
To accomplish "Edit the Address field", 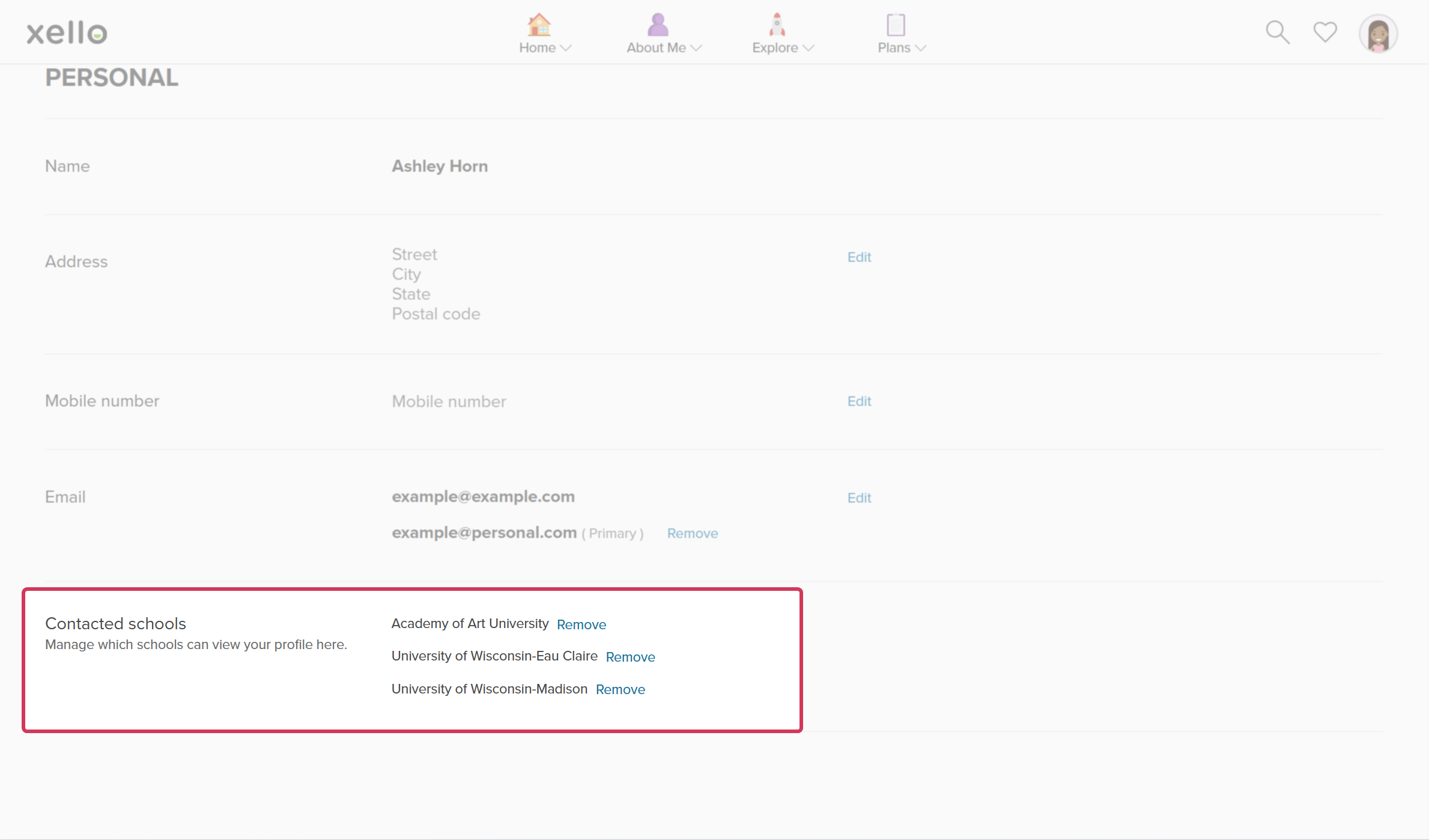I will [859, 256].
